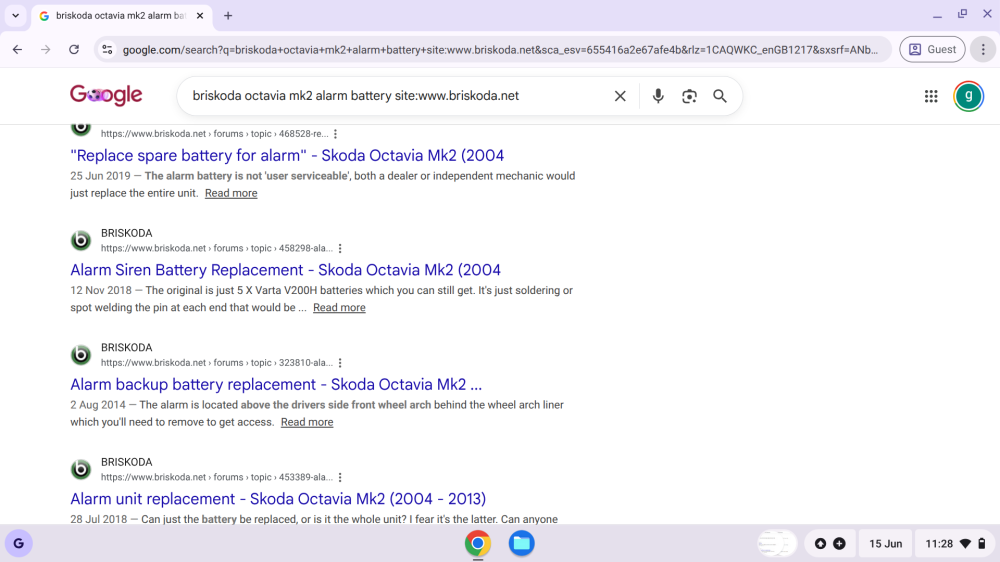Open options for 453389 result
The image size is (1000, 562).
pyautogui.click(x=340, y=477)
